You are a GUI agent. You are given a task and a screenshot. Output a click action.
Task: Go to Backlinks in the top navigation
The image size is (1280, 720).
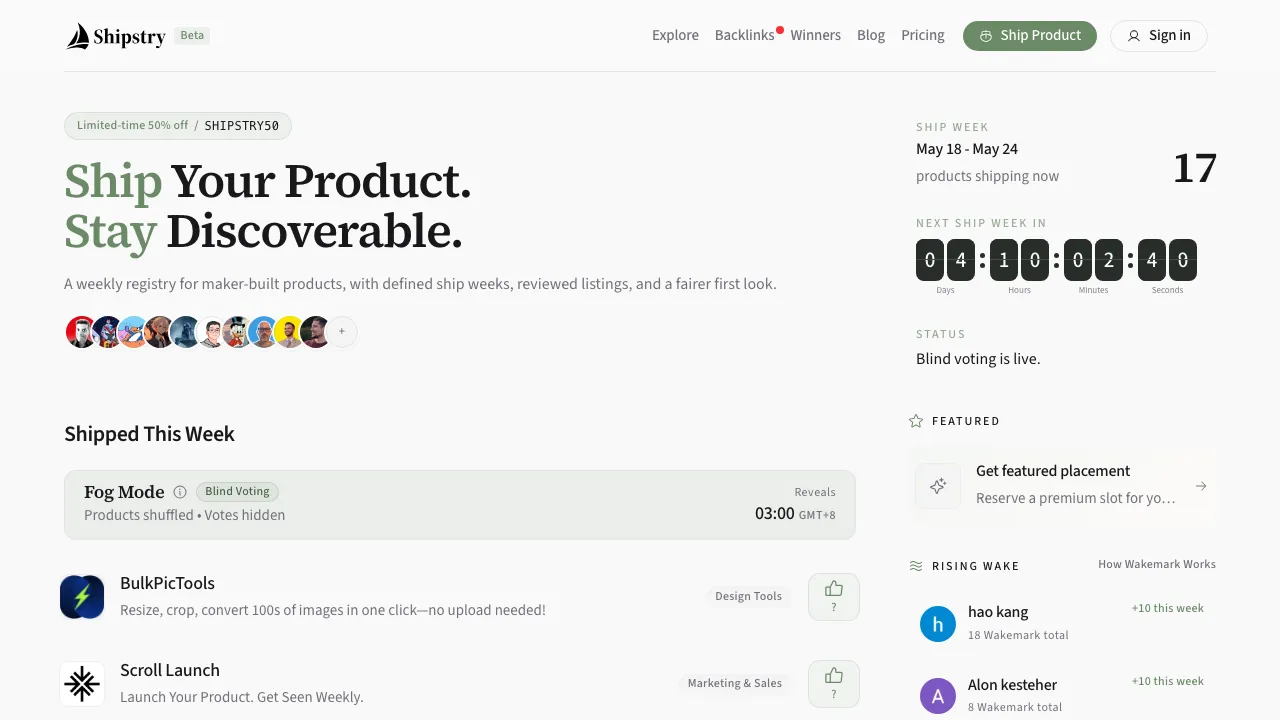(744, 35)
